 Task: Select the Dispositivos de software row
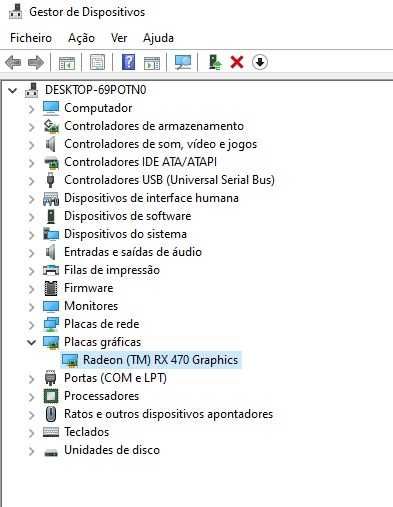coord(128,216)
